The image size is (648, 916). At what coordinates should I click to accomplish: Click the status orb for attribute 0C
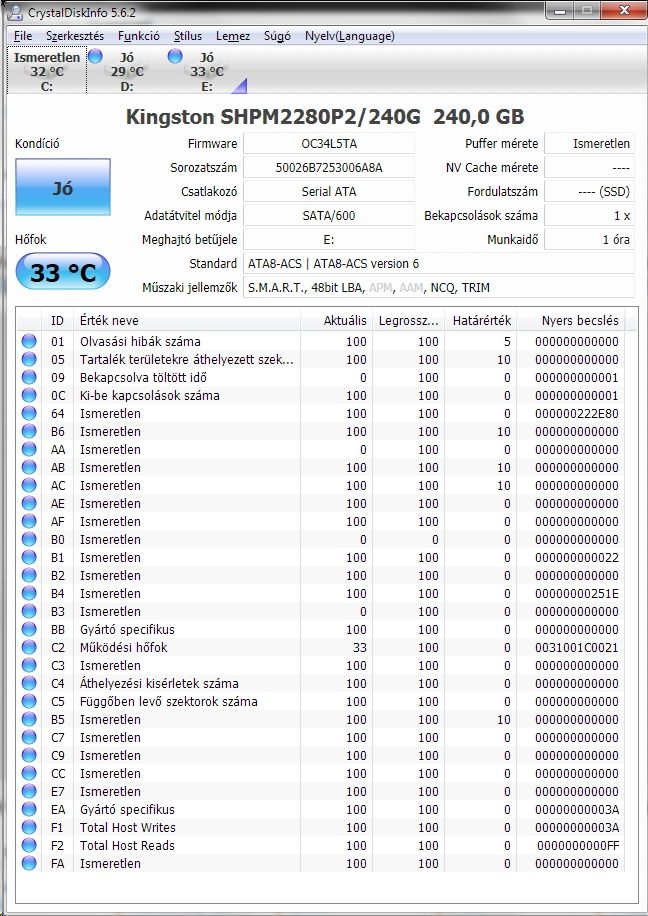click(x=29, y=395)
